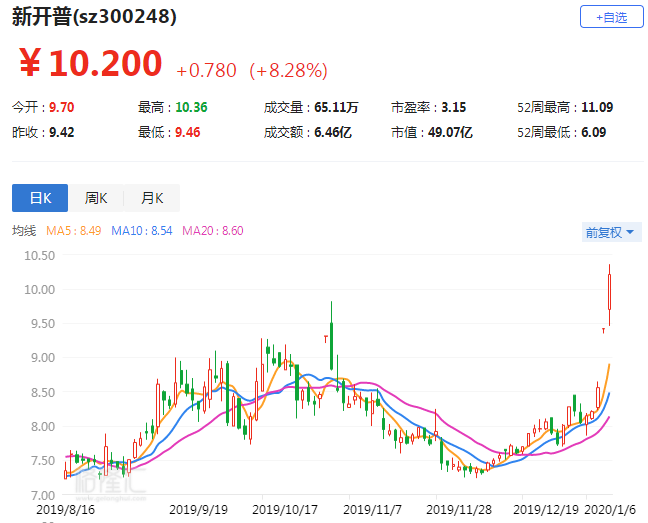Click the 7.00 price axis label

coord(43,495)
